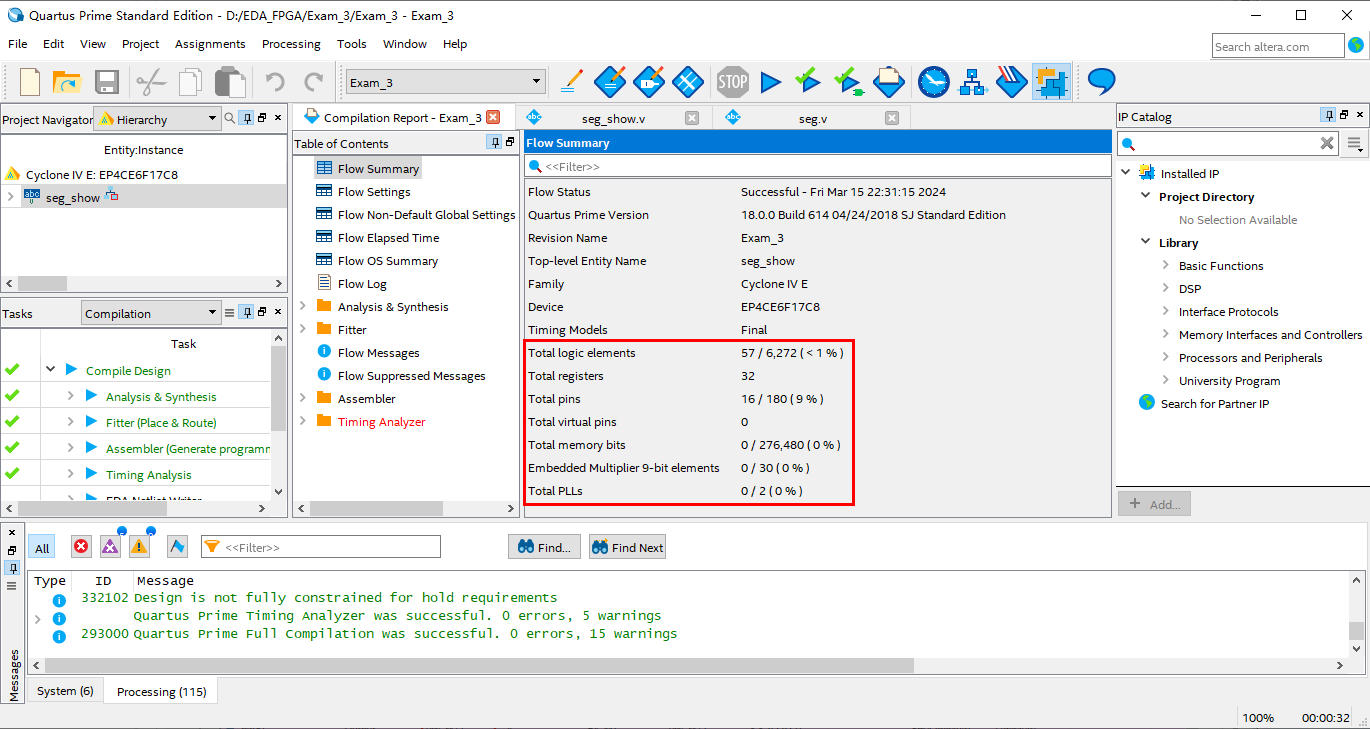Open the Compilation tasks dropdown
Viewport: 1370px width, 729px height.
click(150, 313)
